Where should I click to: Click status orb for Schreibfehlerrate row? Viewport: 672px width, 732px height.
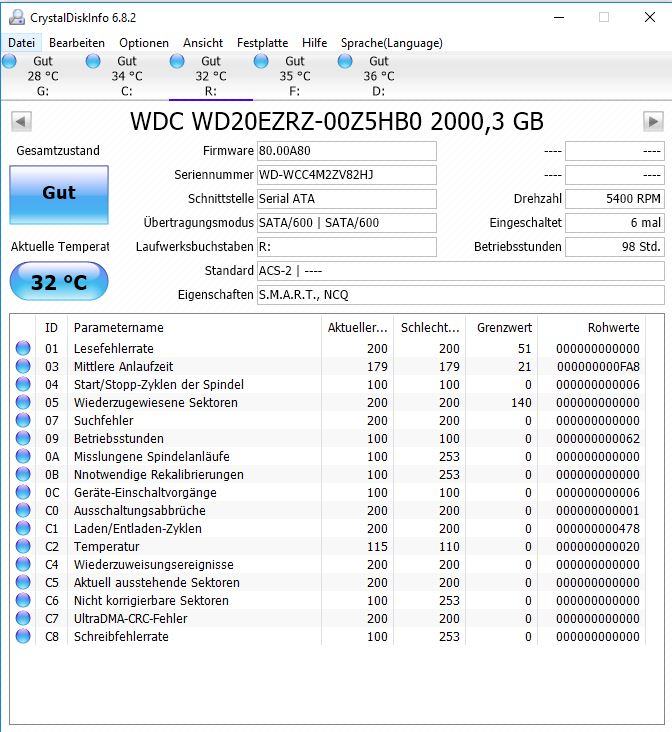click(x=23, y=636)
